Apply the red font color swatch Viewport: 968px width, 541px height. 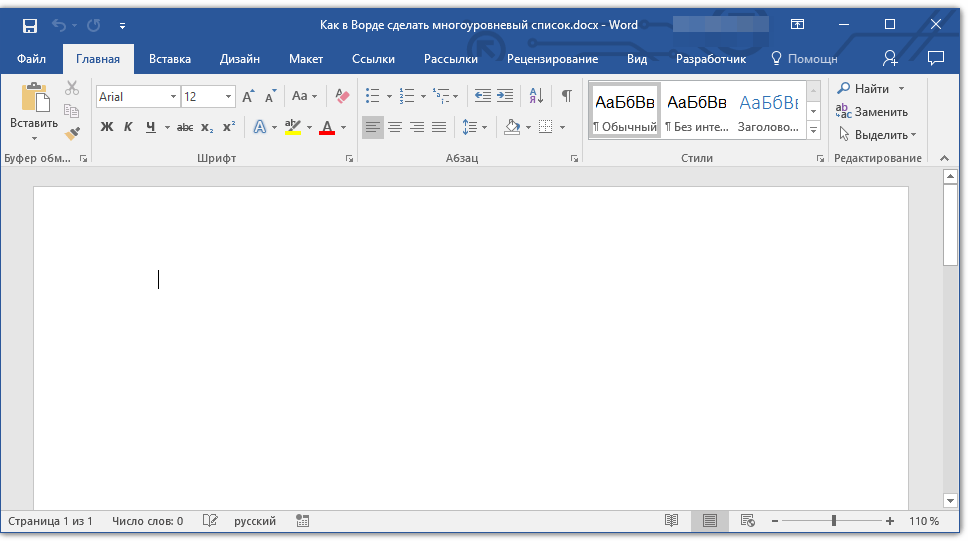coord(326,127)
